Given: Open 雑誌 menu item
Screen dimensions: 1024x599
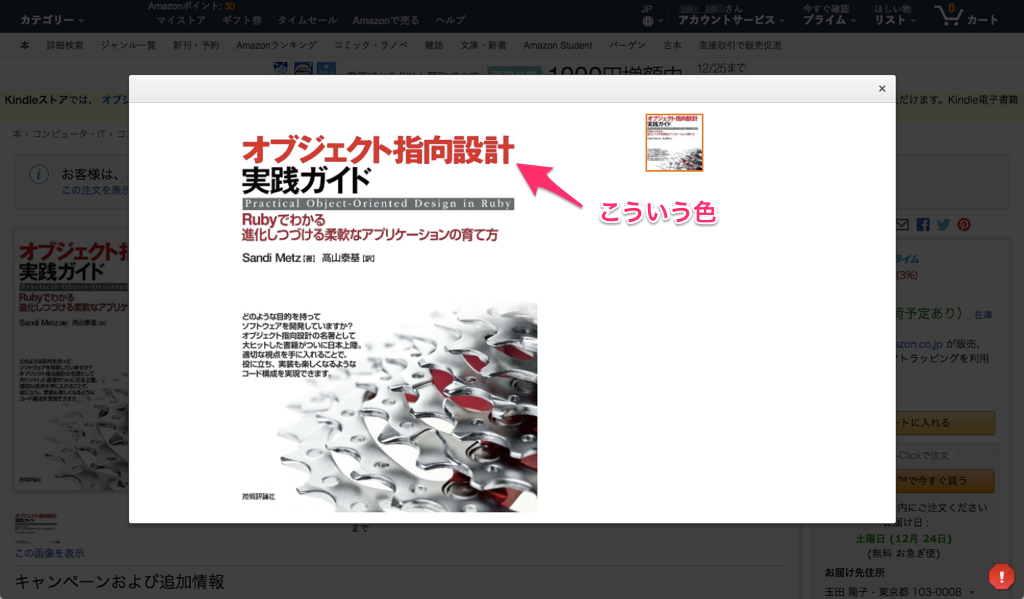Looking at the screenshot, I should click(434, 45).
